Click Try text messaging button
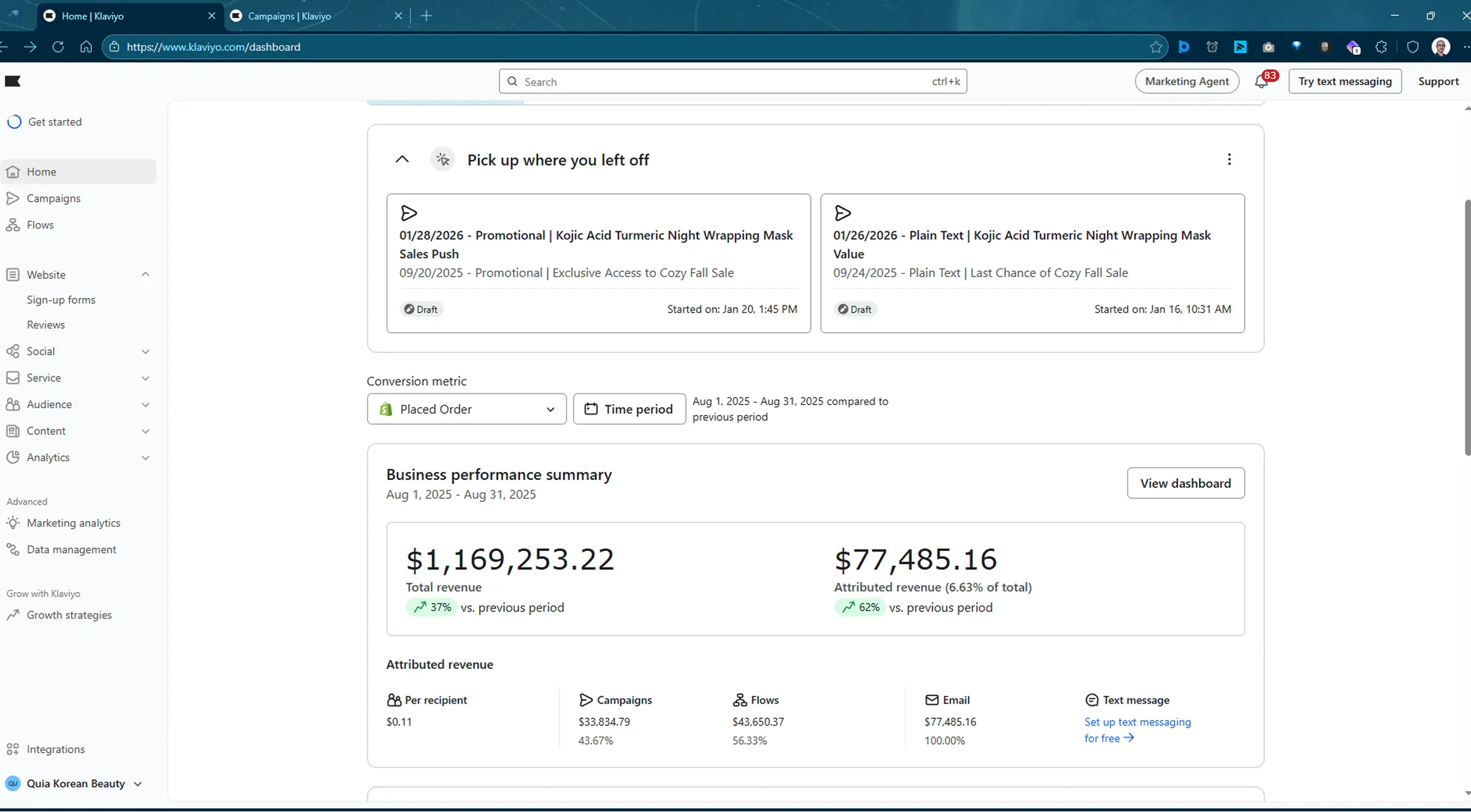 [x=1345, y=82]
